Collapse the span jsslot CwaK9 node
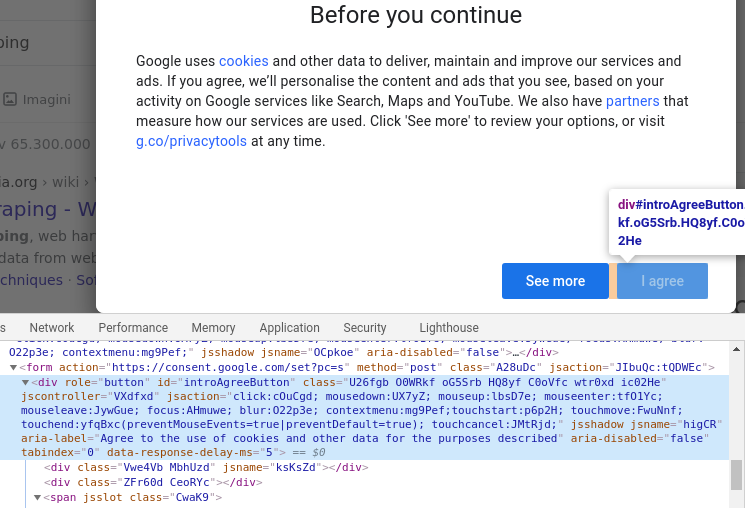The height and width of the screenshot is (508, 745). coord(37,498)
